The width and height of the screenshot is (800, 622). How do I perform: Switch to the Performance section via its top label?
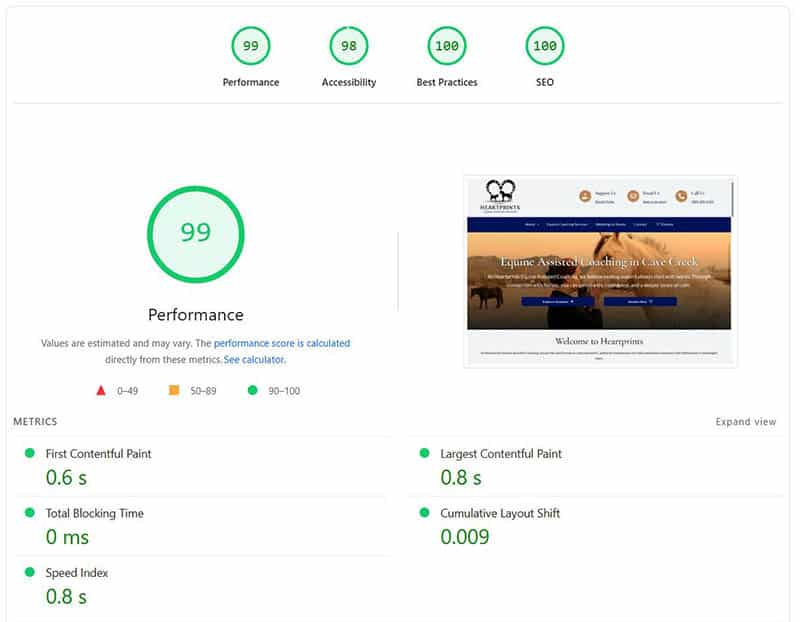click(x=250, y=82)
